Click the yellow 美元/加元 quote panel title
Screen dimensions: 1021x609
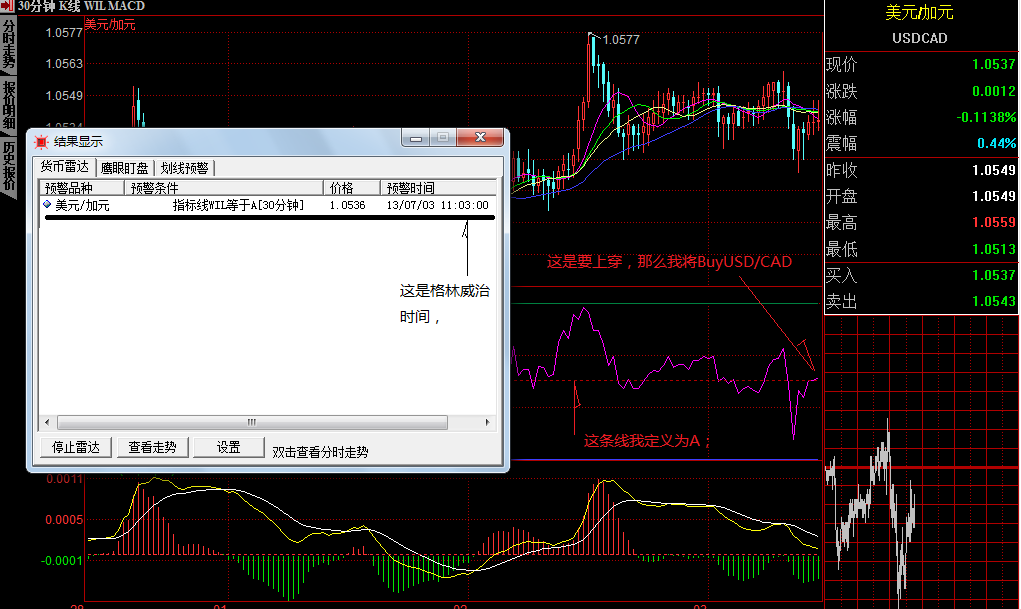pyautogui.click(x=919, y=12)
